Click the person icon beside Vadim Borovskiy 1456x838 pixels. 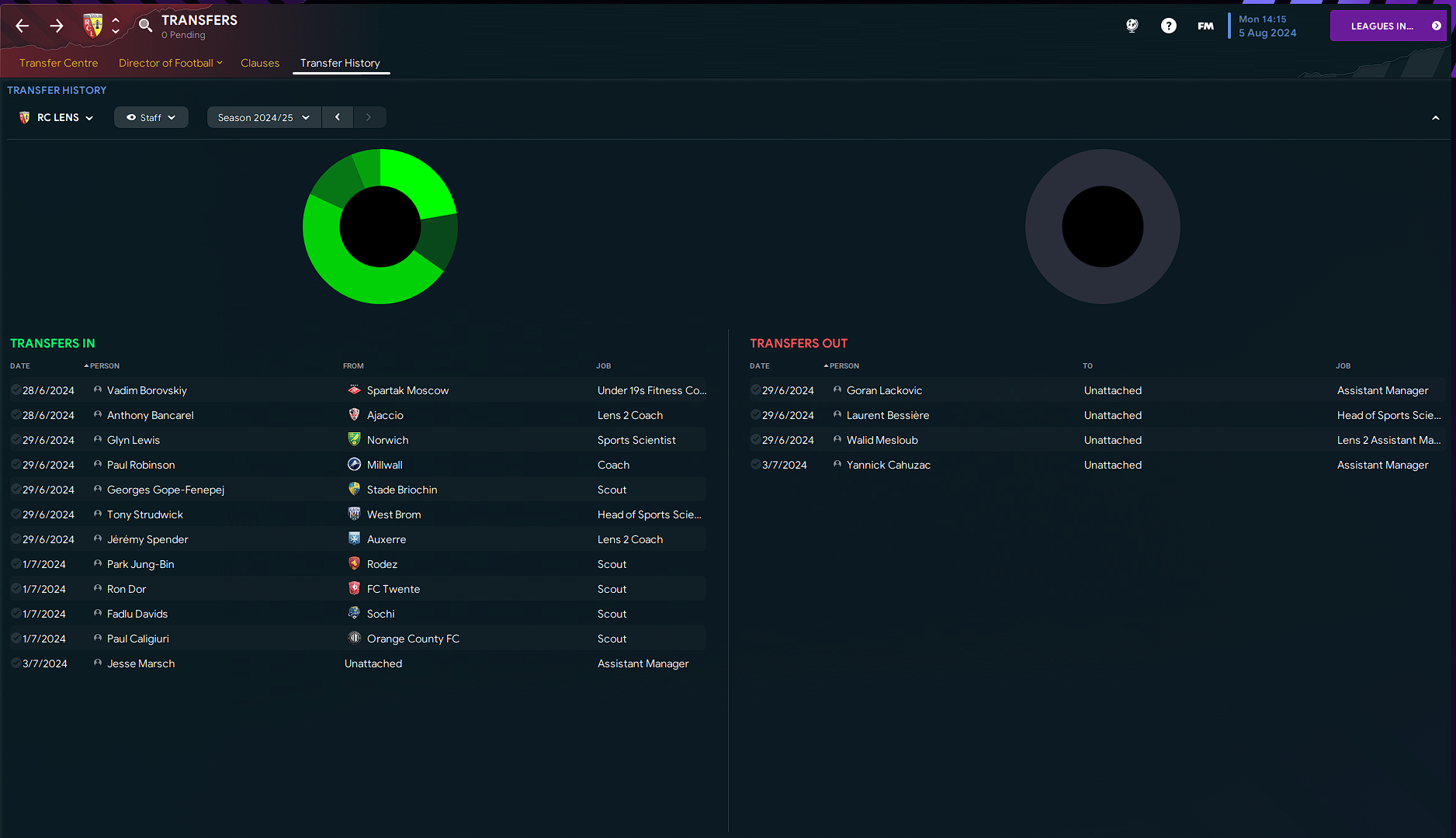coord(98,390)
